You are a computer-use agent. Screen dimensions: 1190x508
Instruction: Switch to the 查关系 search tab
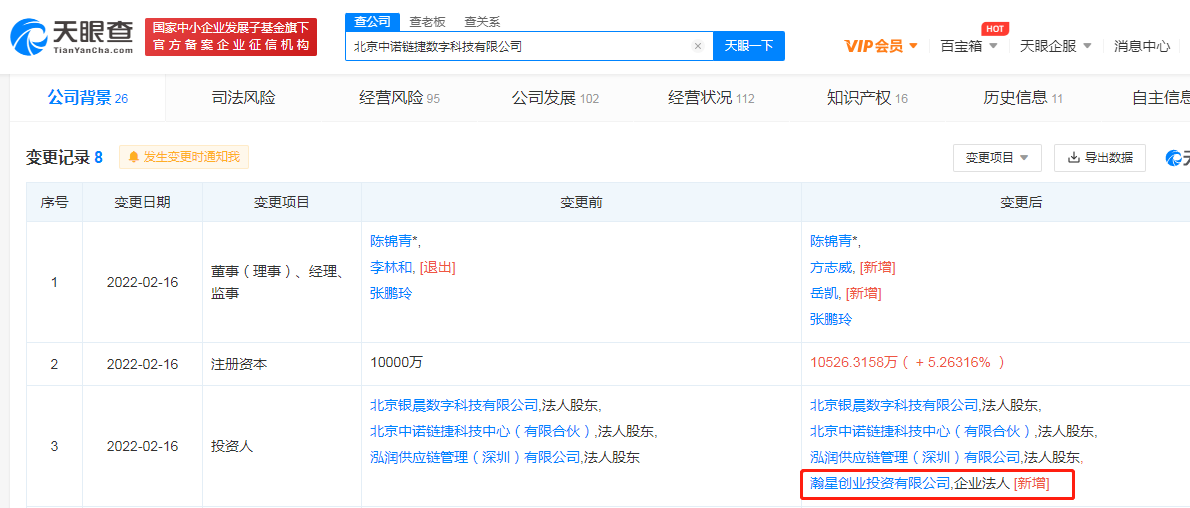(x=482, y=22)
